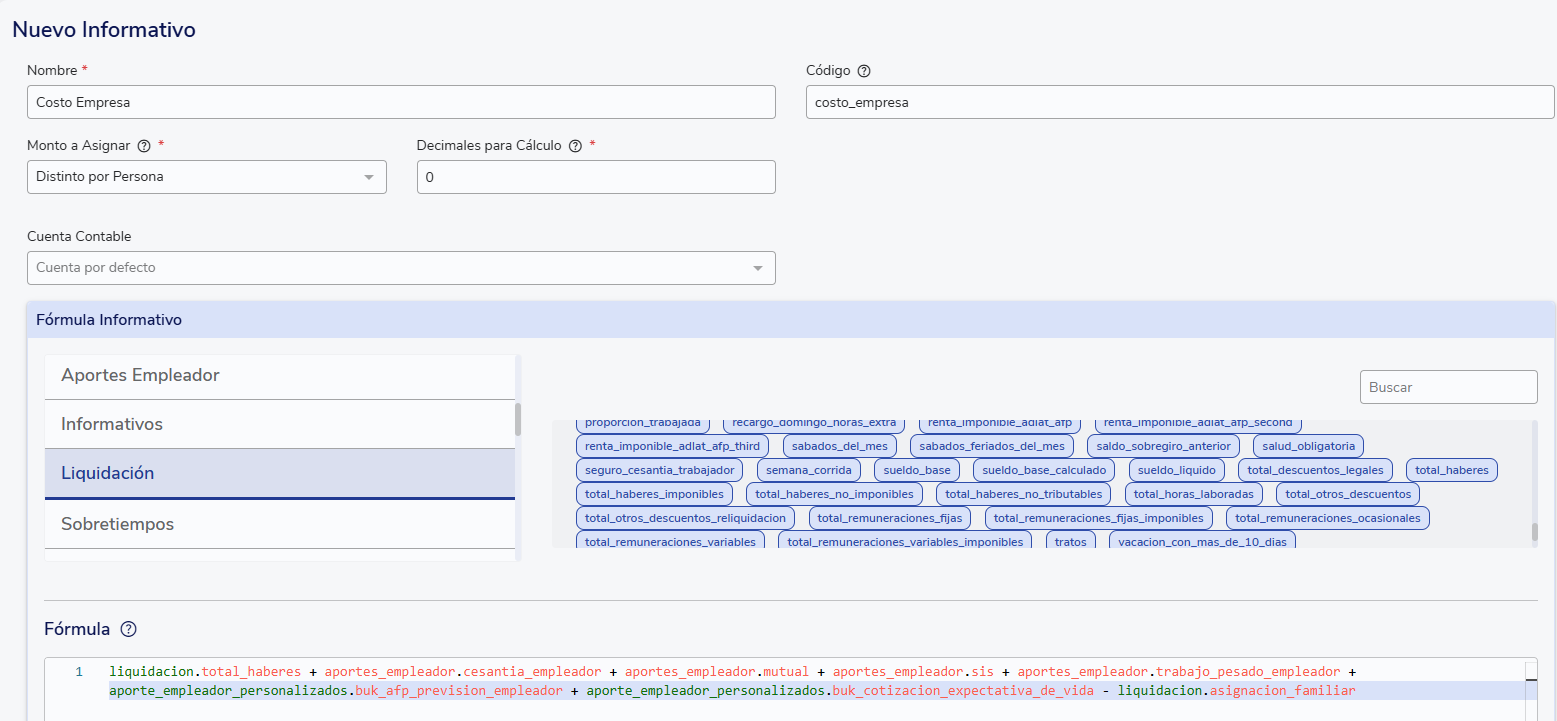This screenshot has height=721, width=1557.
Task: Insert the tratos variable
Action: tap(1070, 542)
